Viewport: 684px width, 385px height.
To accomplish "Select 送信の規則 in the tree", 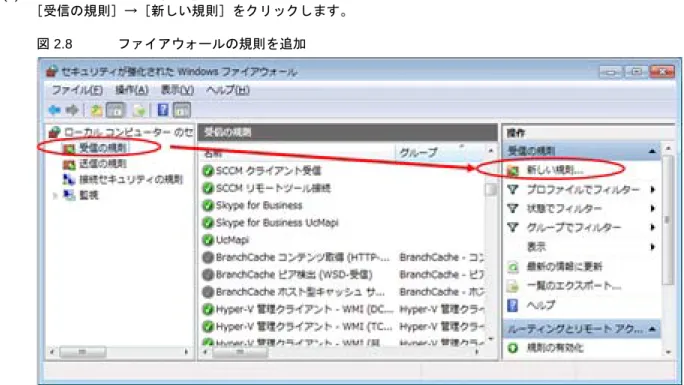I will (103, 164).
